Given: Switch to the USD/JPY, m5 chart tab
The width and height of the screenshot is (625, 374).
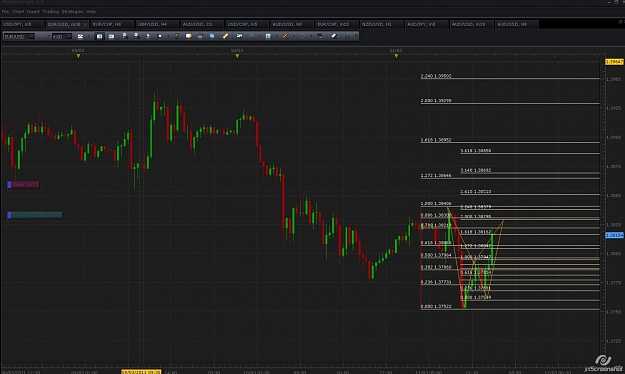Looking at the screenshot, I should click(x=23, y=24).
